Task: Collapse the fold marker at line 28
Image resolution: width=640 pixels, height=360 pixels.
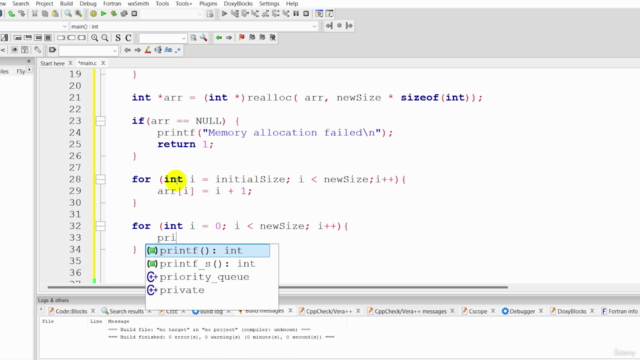Action: click(x=100, y=179)
